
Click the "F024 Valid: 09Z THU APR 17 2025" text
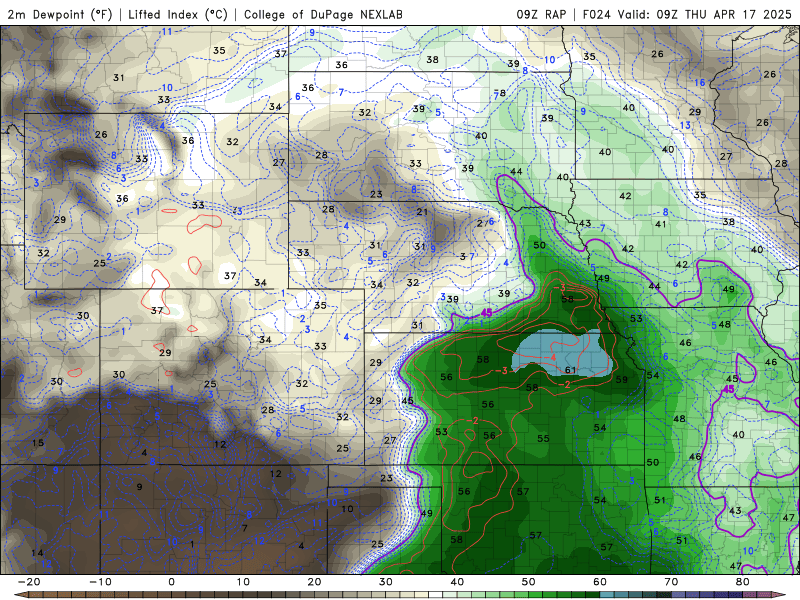687,14
